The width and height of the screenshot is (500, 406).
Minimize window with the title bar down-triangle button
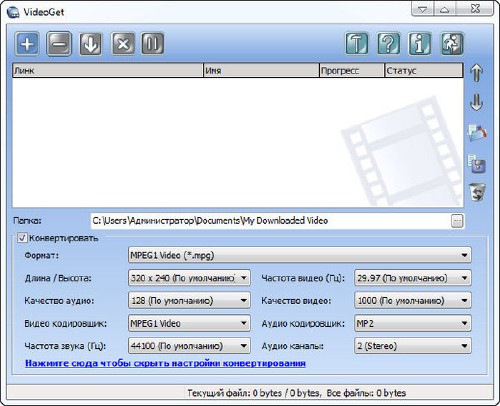[423, 9]
